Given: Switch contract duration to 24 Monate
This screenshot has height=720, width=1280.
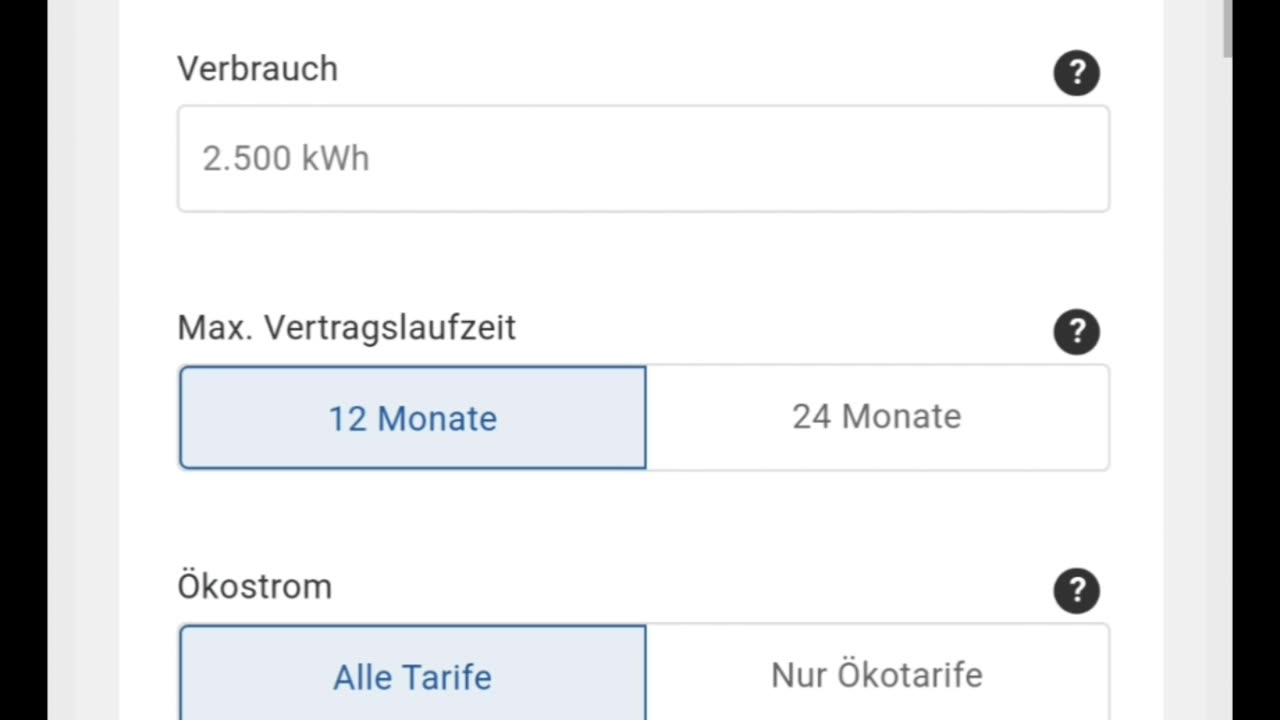Looking at the screenshot, I should [877, 418].
